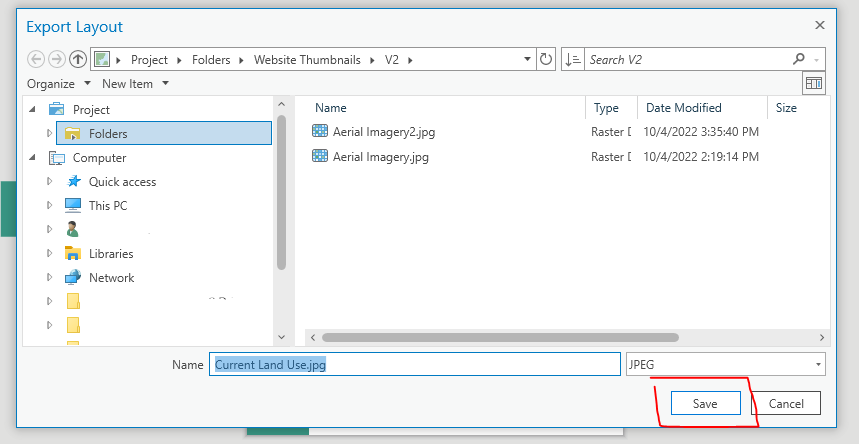
Task: Close the Export Layout dialog
Action: tap(820, 25)
